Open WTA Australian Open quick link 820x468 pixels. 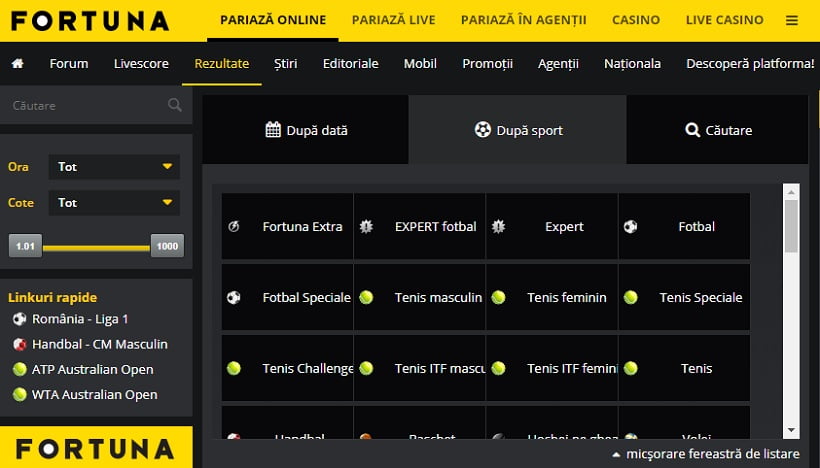pyautogui.click(x=96, y=395)
